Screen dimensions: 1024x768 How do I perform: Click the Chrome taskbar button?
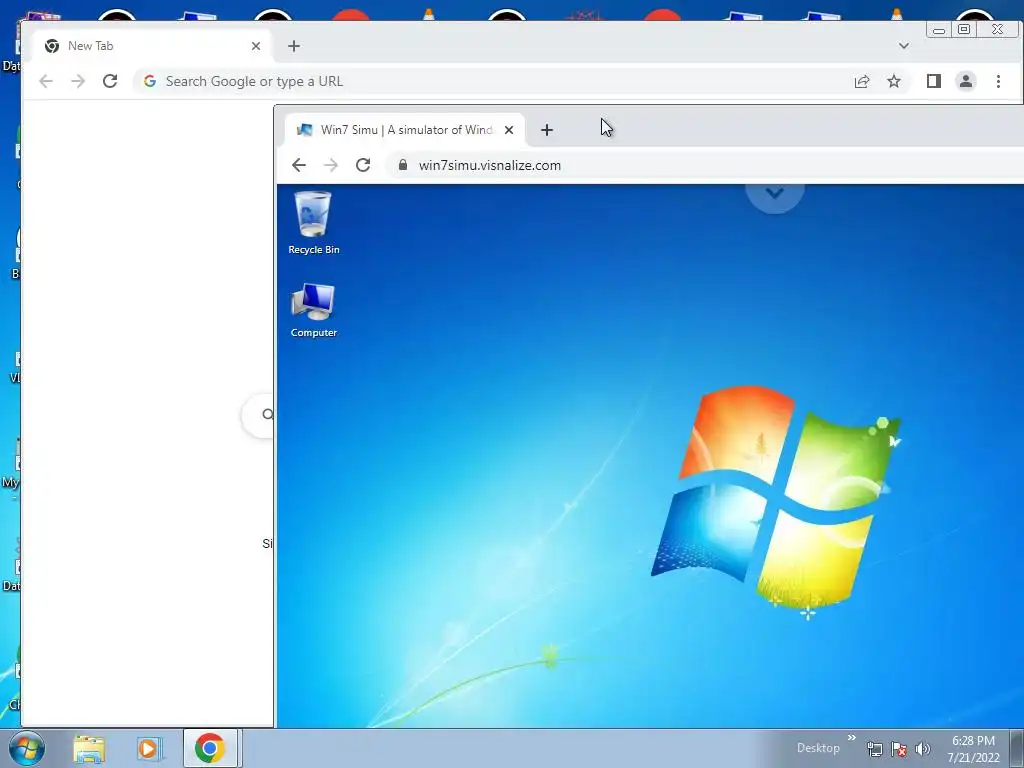210,748
